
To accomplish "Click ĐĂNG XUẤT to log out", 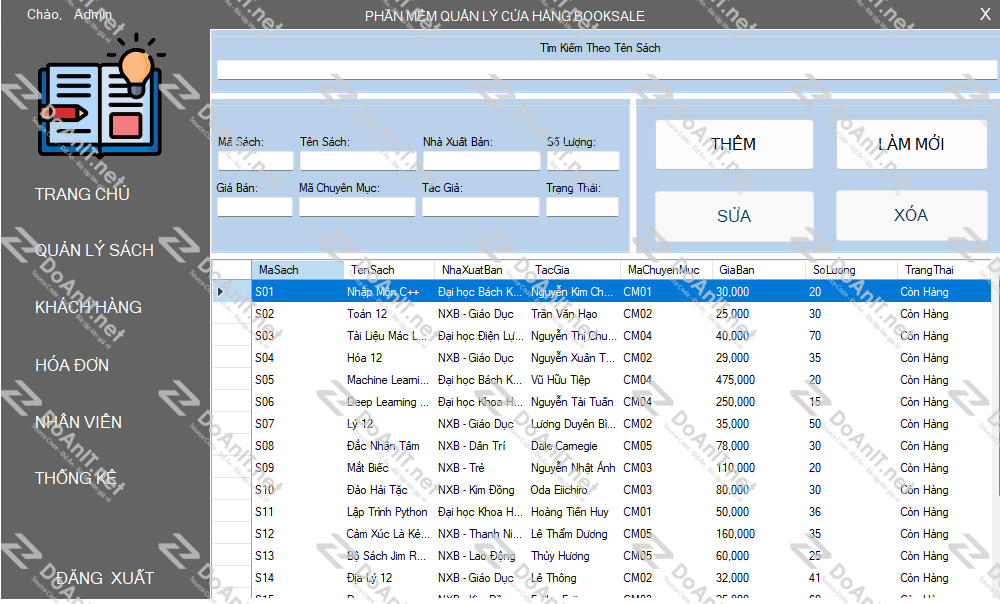I will [105, 578].
